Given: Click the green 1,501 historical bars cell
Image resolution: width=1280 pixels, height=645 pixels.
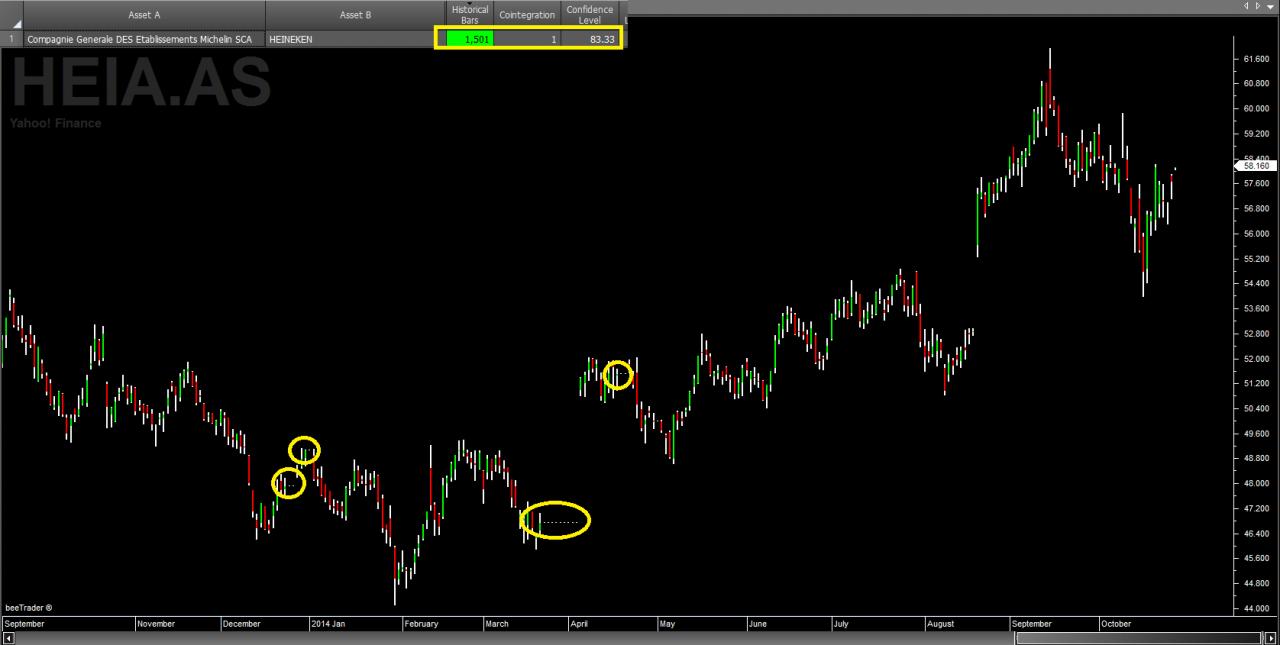Looking at the screenshot, I should point(470,39).
